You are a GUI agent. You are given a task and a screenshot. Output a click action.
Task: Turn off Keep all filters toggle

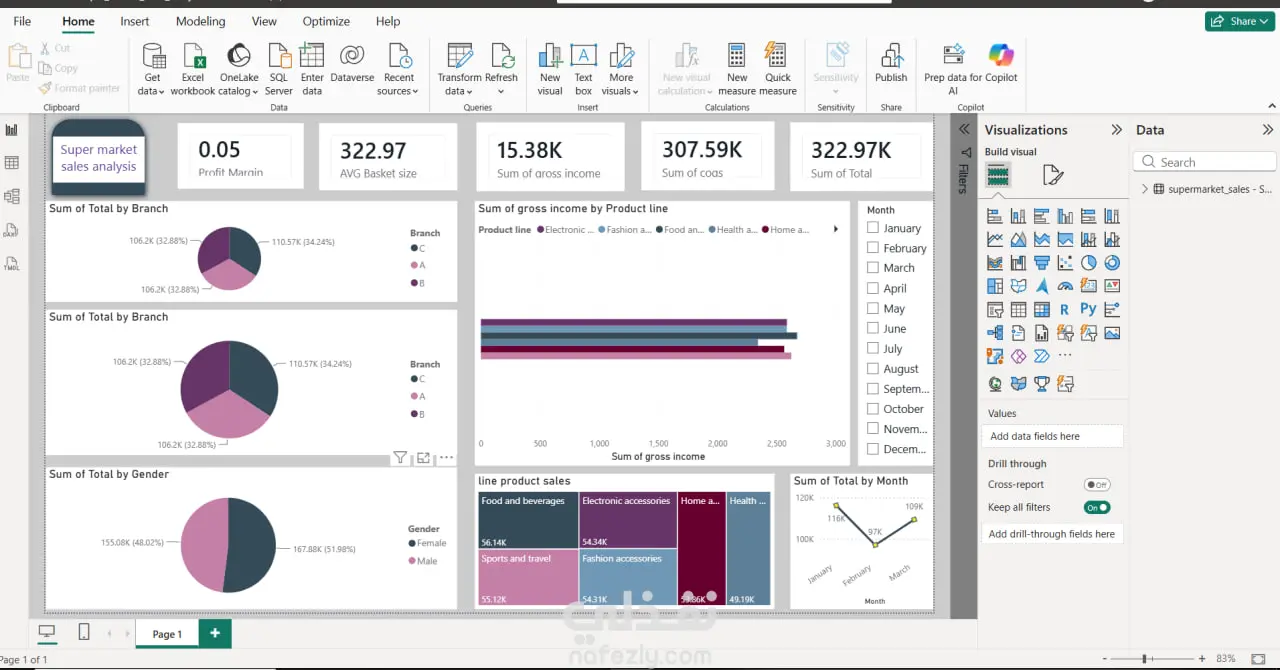(1097, 507)
